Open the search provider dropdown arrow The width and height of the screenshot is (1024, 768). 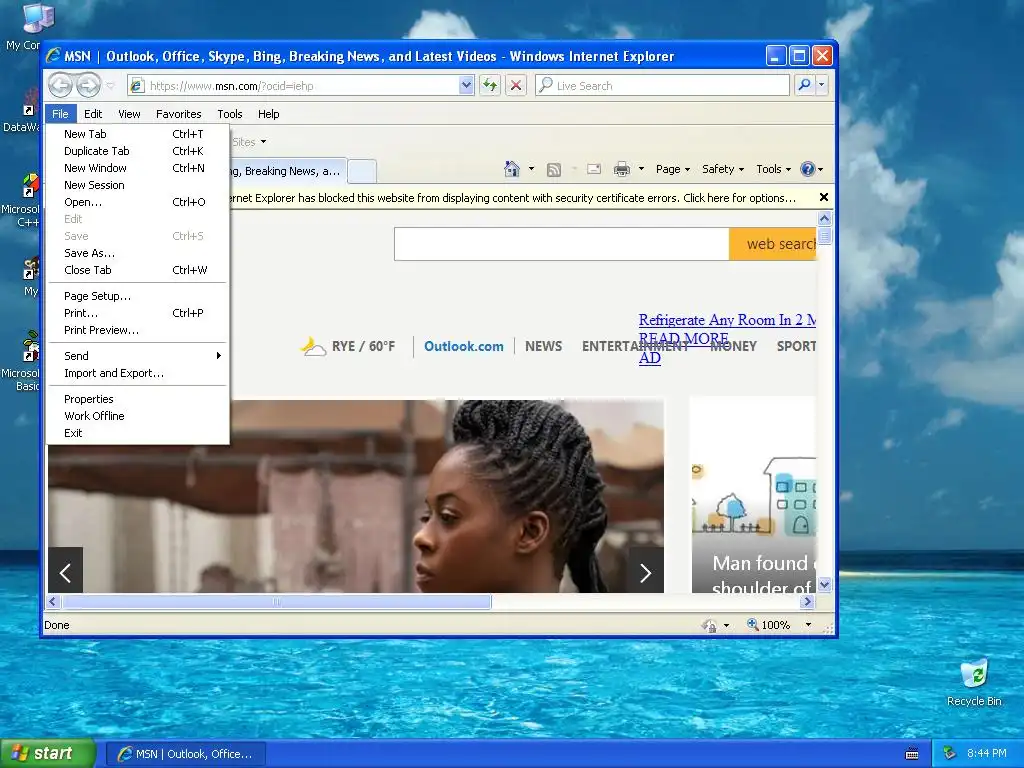[x=822, y=85]
